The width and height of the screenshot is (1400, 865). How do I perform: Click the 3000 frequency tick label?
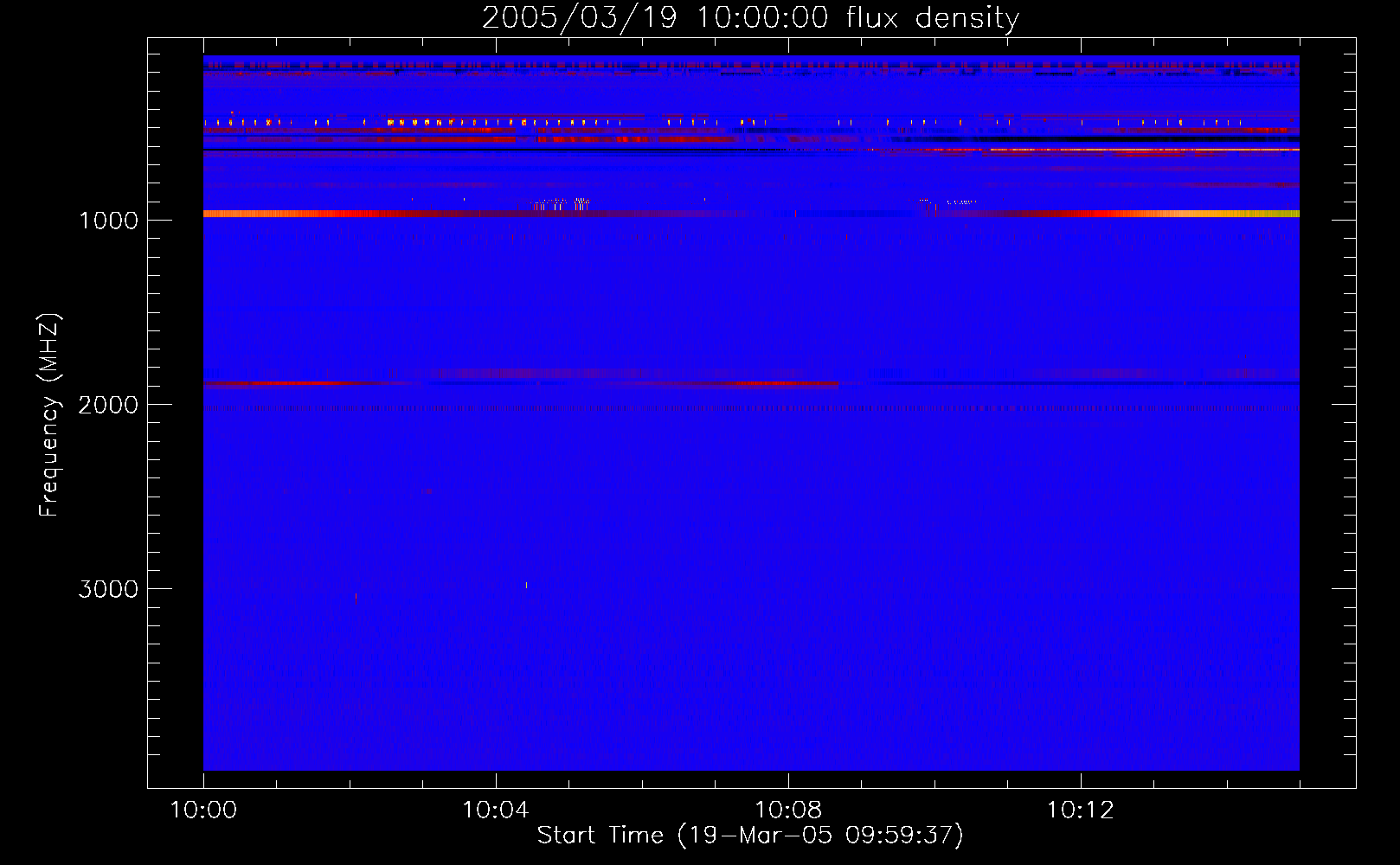(x=108, y=589)
